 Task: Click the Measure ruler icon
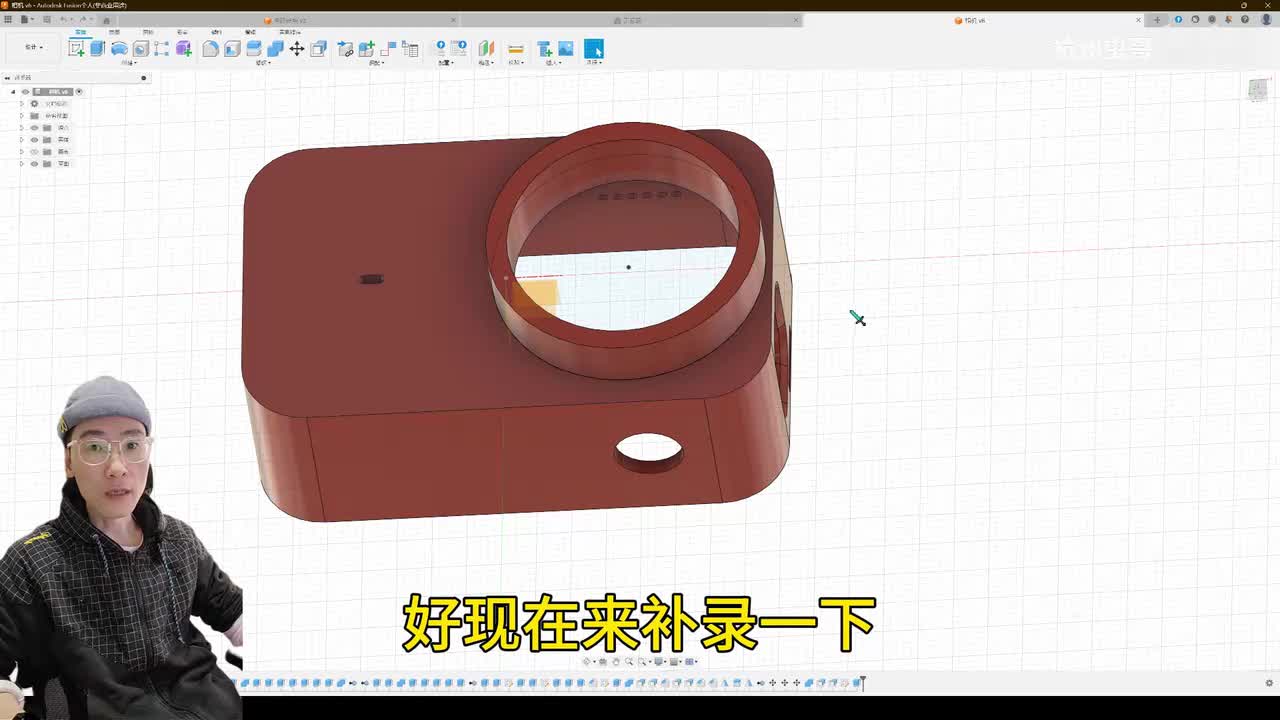(516, 48)
